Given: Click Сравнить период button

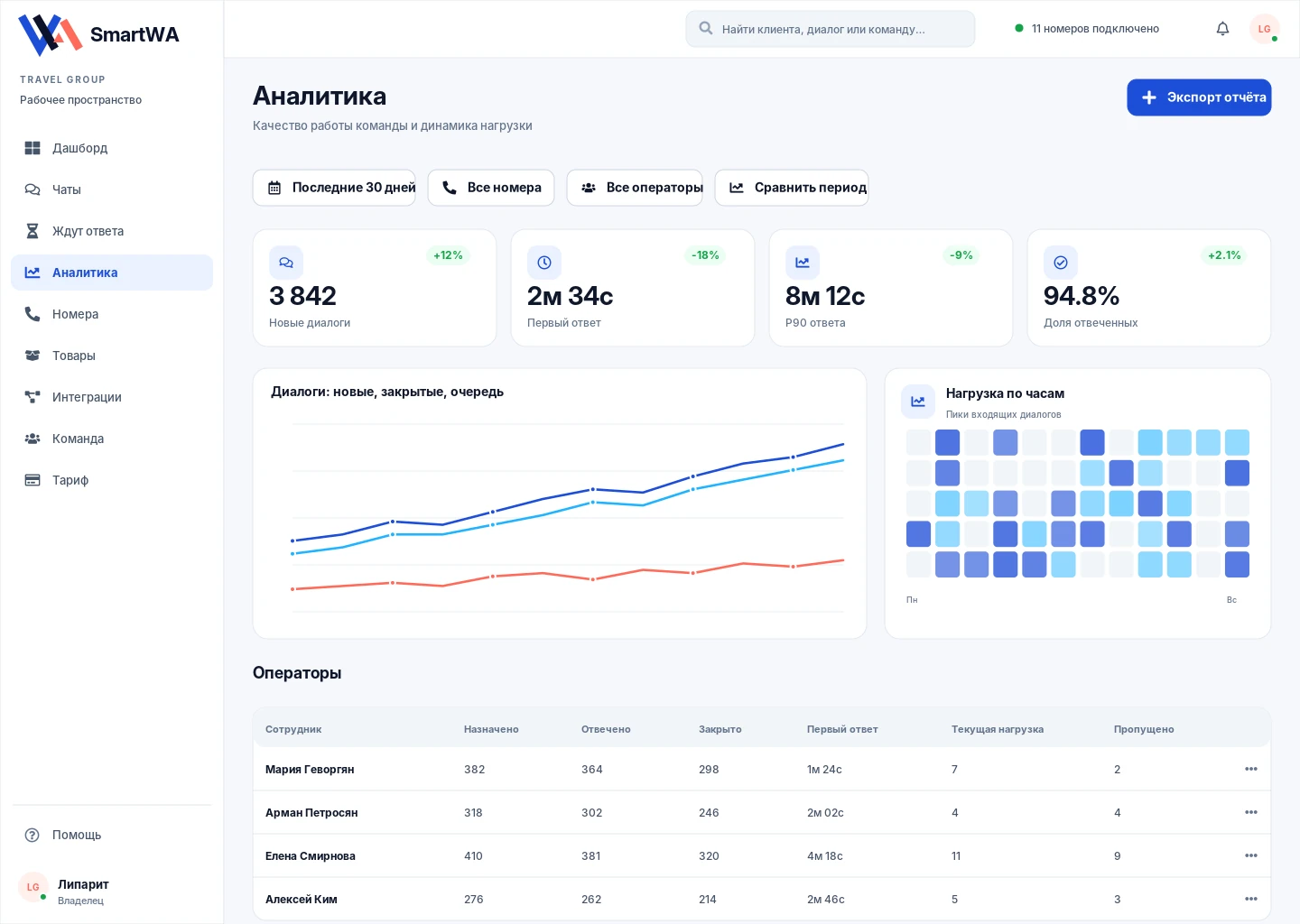Looking at the screenshot, I should pyautogui.click(x=792, y=188).
